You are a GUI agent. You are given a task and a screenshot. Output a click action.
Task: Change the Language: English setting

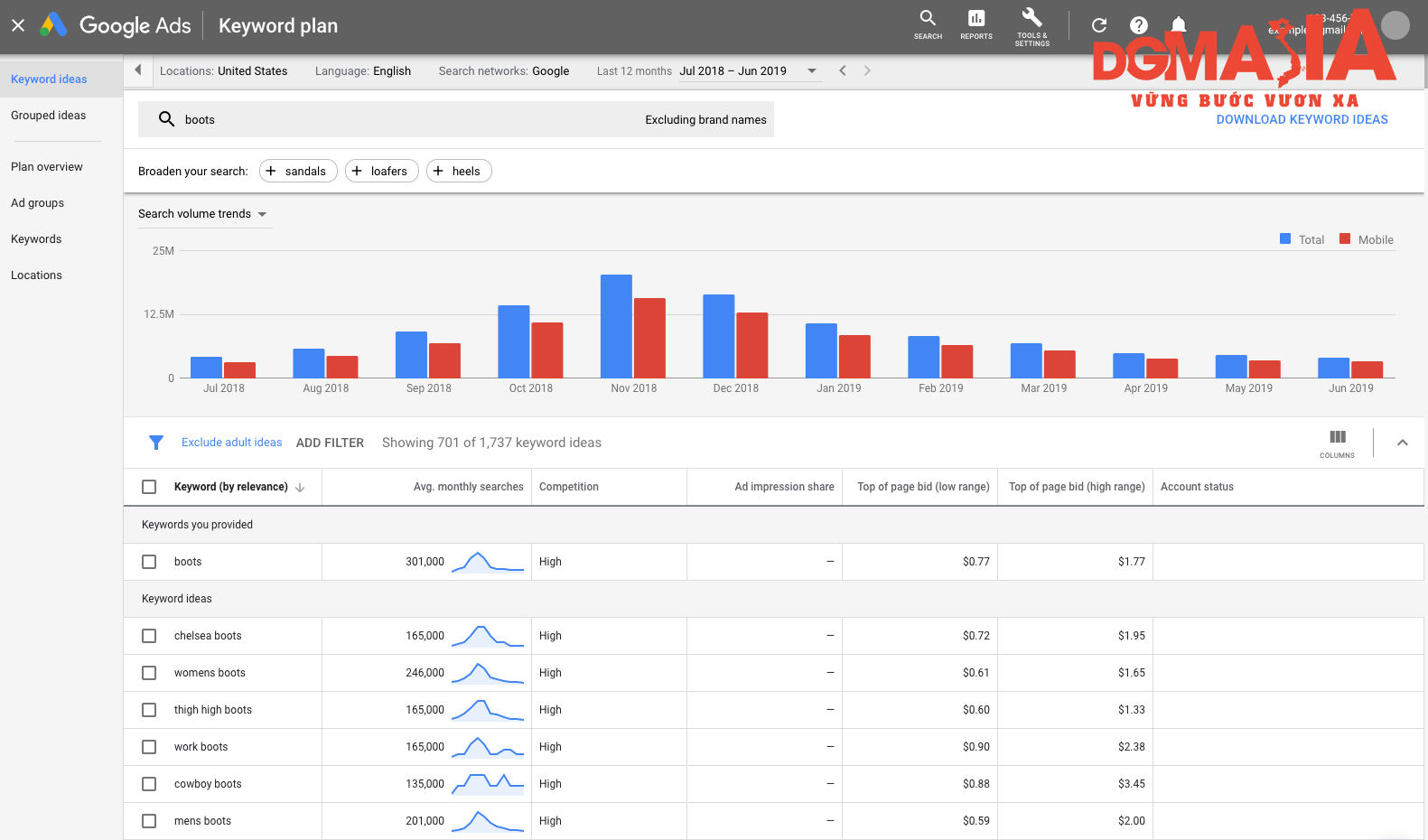click(x=363, y=70)
